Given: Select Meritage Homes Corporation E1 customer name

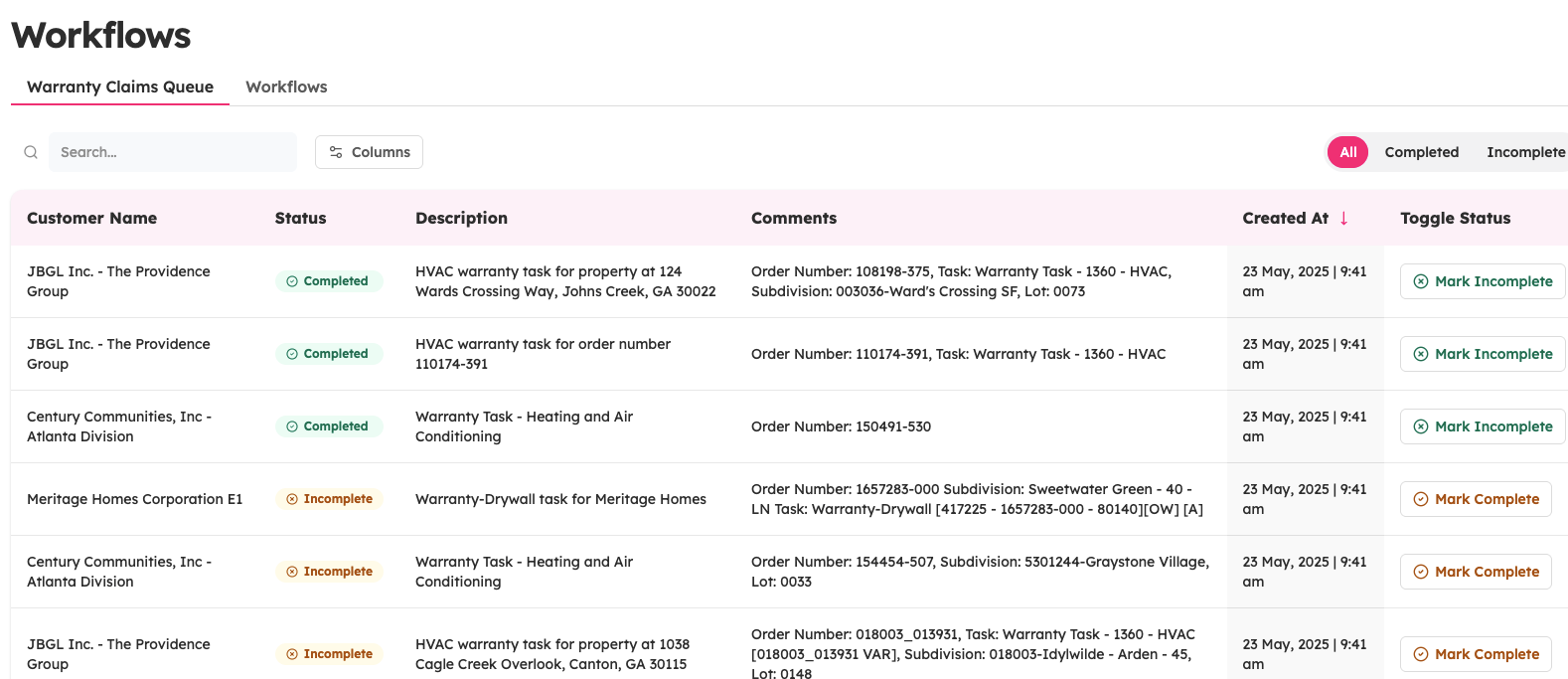Looking at the screenshot, I should 134,499.
